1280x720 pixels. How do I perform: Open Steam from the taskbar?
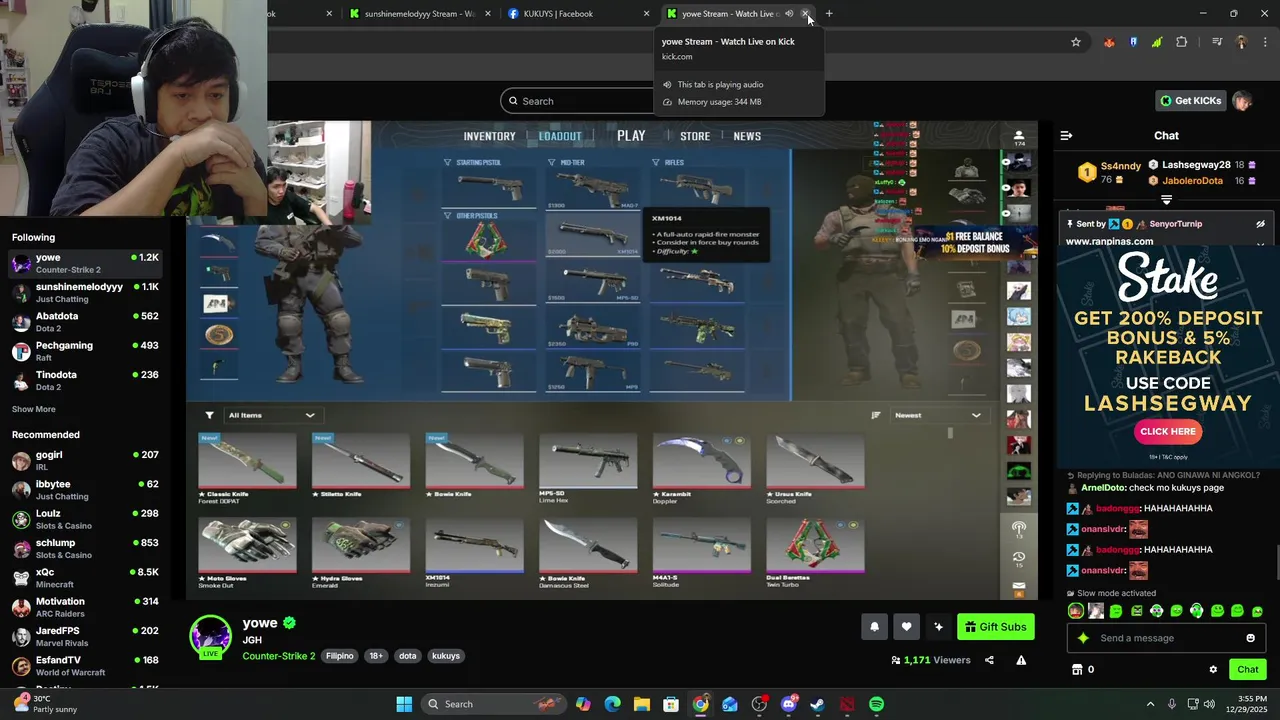817,704
